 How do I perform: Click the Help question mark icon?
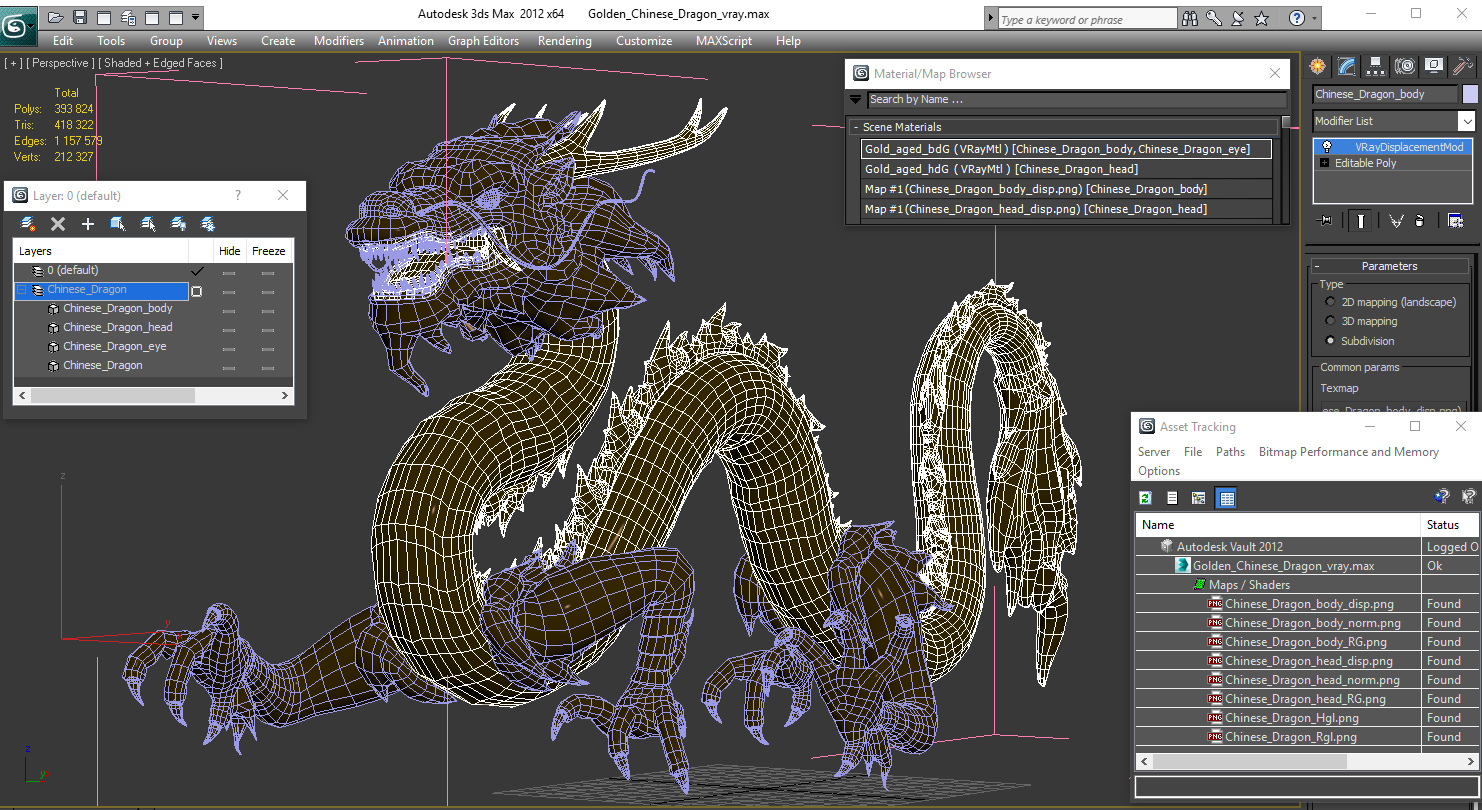click(x=1297, y=18)
